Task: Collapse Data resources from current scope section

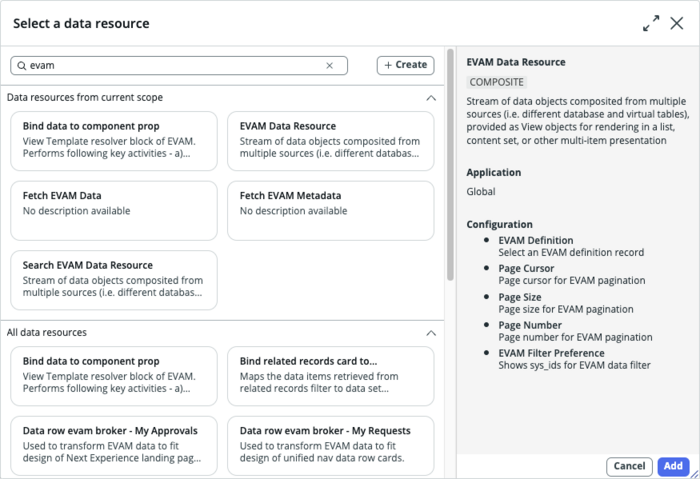Action: pos(431,98)
